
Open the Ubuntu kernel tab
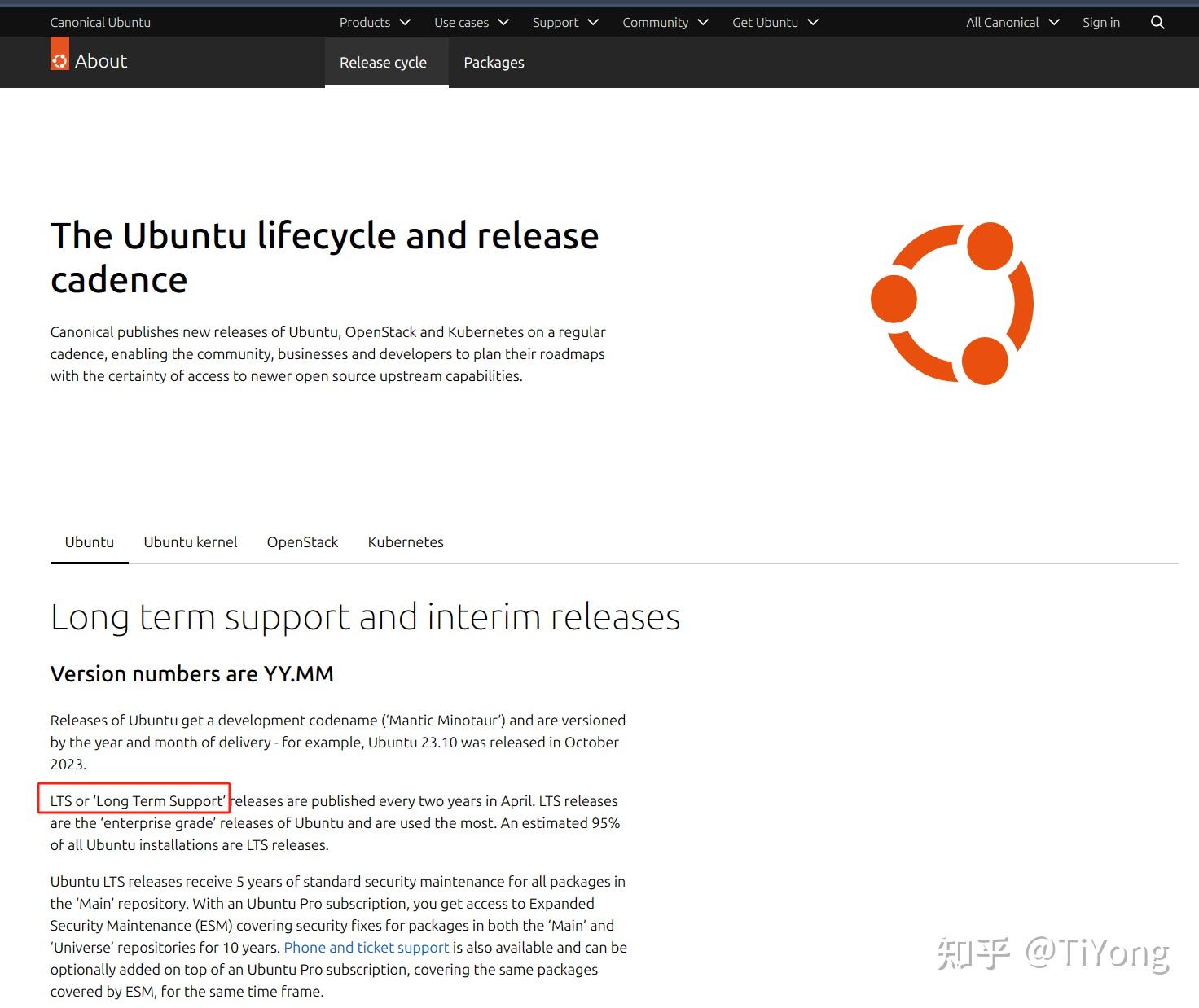(x=190, y=541)
